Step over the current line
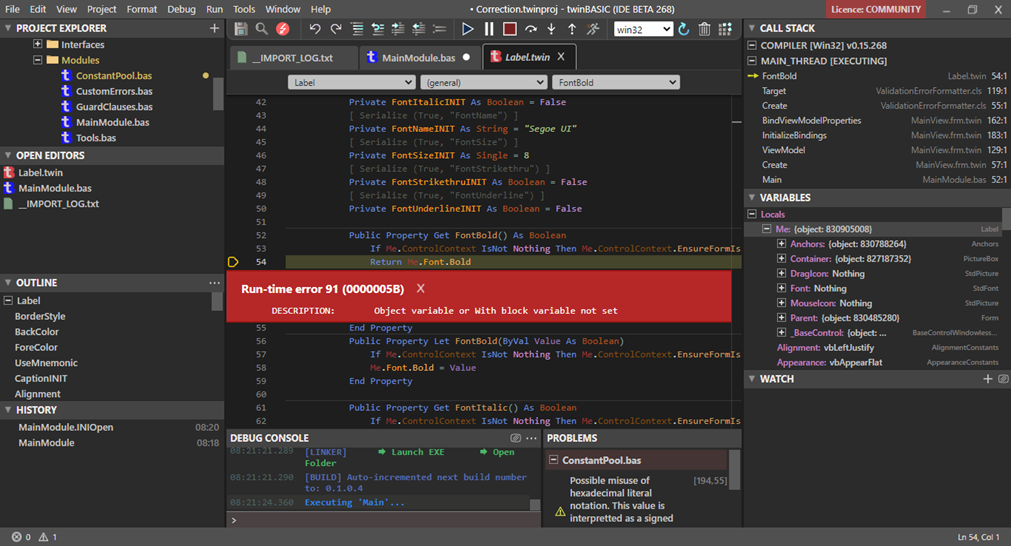Screen dimensions: 1011x546 click(x=531, y=29)
